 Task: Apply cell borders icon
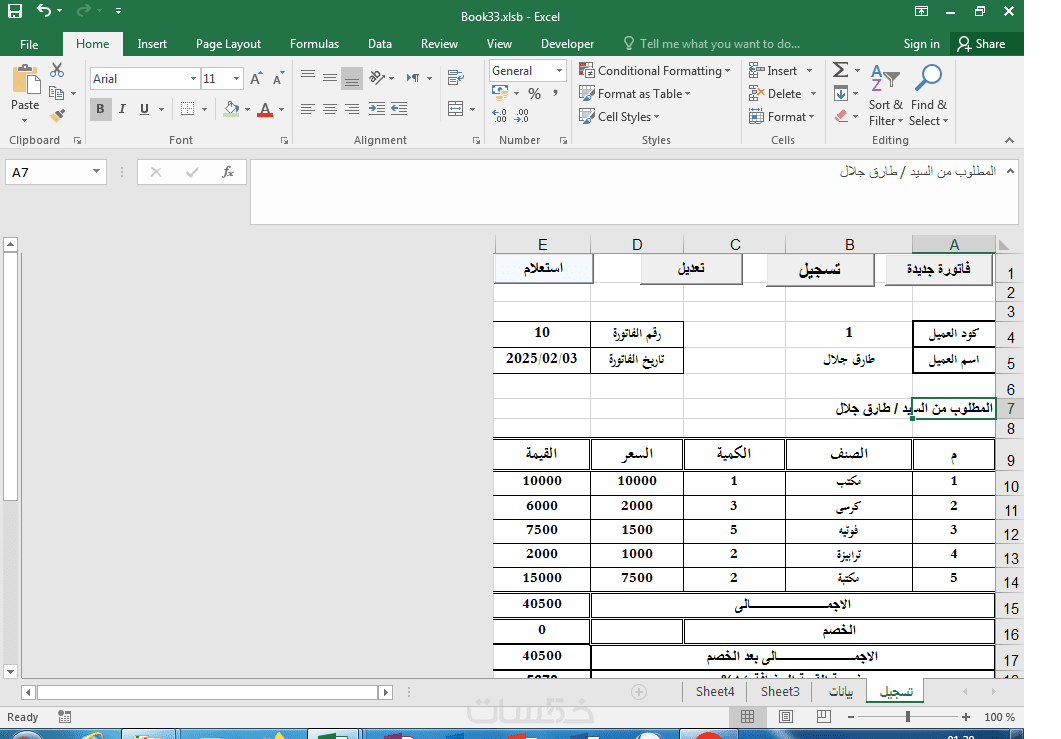(x=187, y=109)
